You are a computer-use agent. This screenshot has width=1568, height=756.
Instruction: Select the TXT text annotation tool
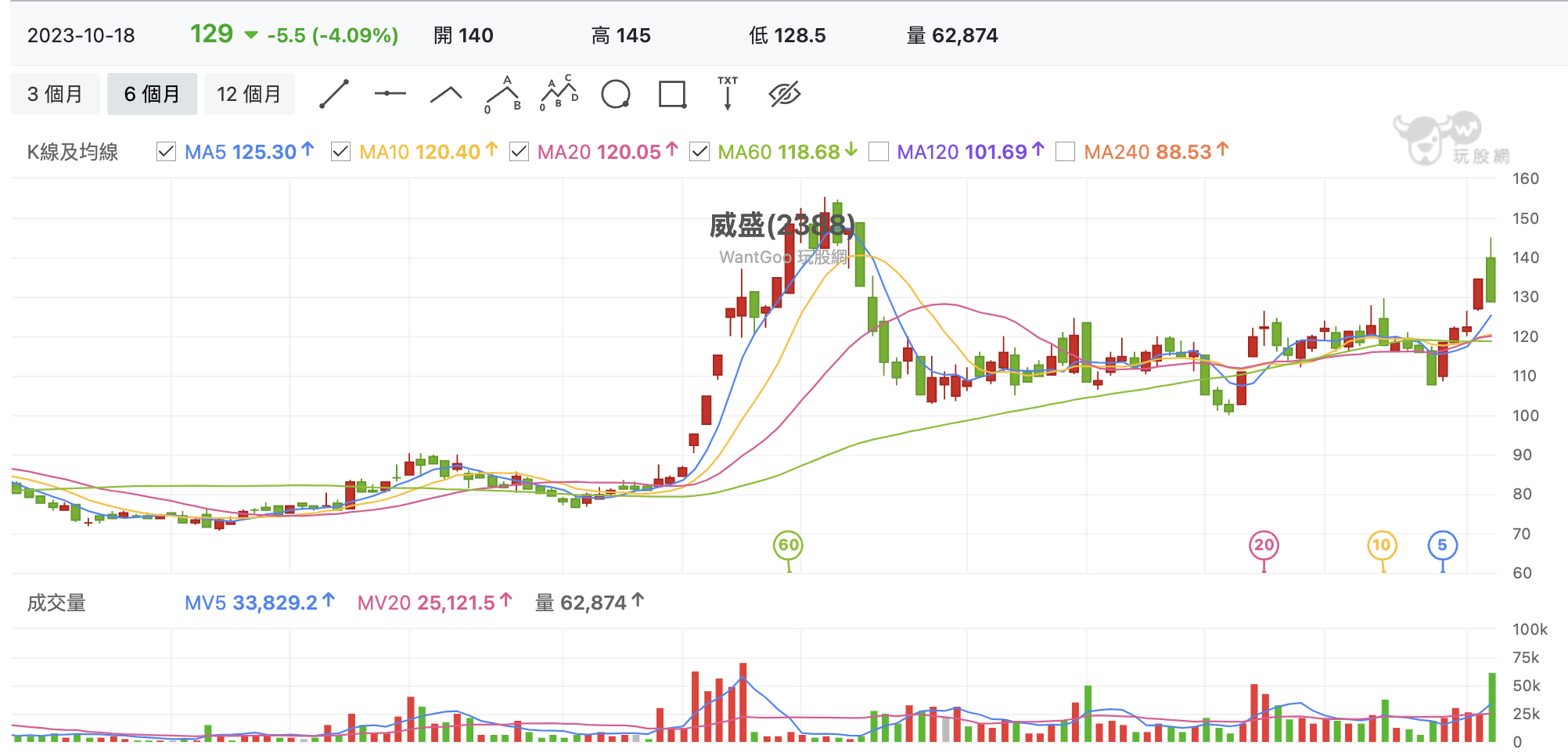pyautogui.click(x=728, y=93)
